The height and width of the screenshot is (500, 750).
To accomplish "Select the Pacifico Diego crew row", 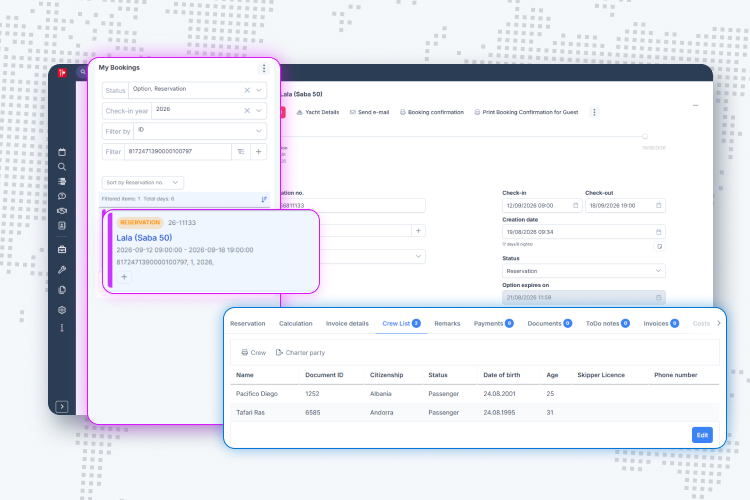I will (474, 394).
